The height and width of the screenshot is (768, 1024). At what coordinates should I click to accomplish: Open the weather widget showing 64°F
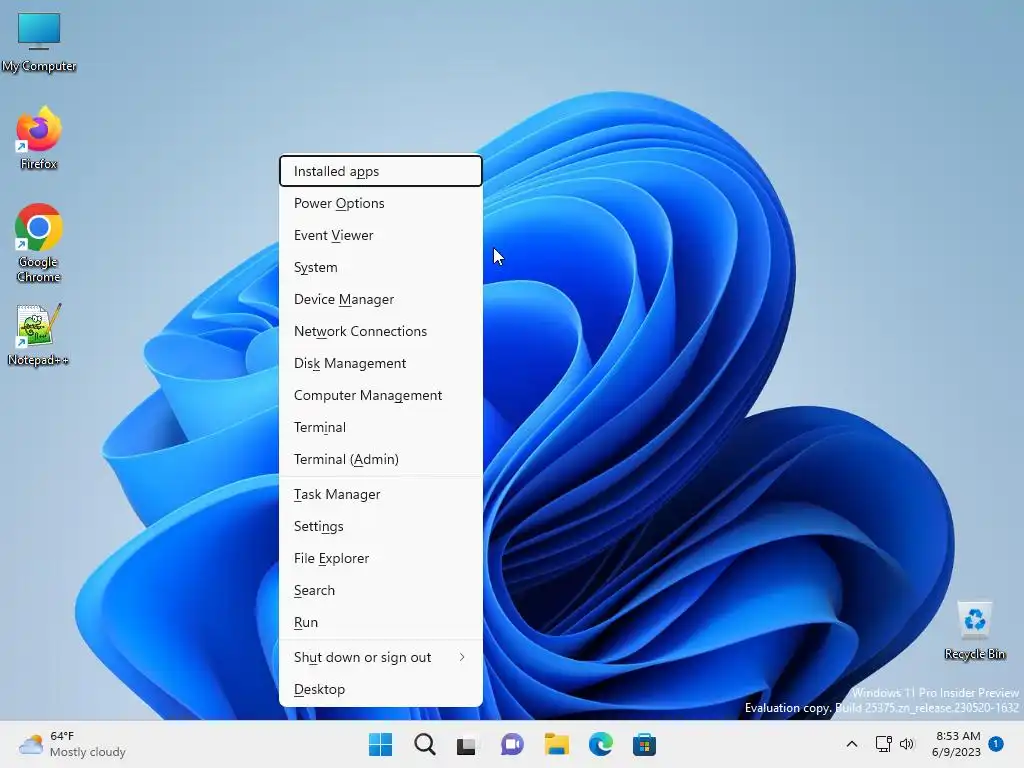click(72, 744)
